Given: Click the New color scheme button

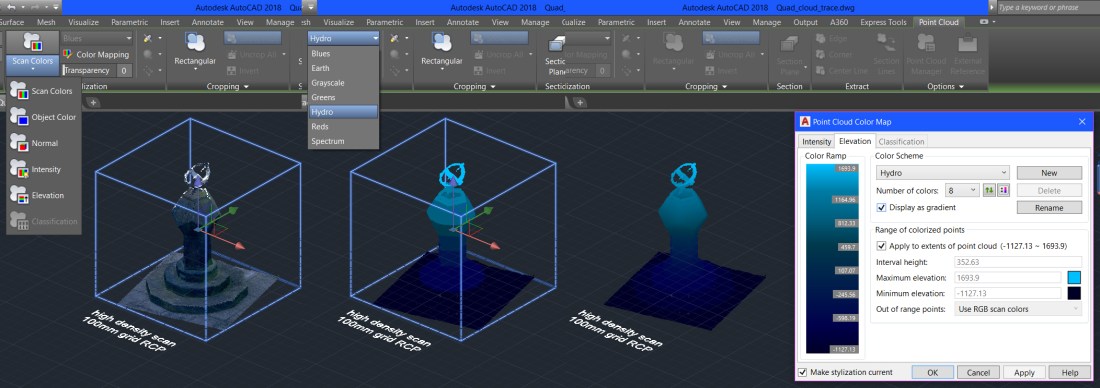Looking at the screenshot, I should tap(1049, 173).
